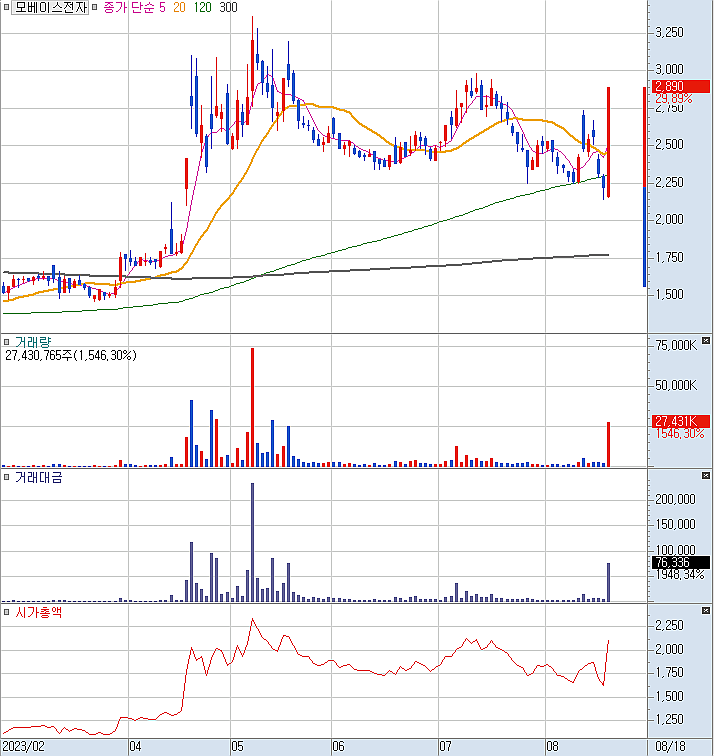
Task: Click the 3,250 price axis label
Action: click(x=669, y=32)
